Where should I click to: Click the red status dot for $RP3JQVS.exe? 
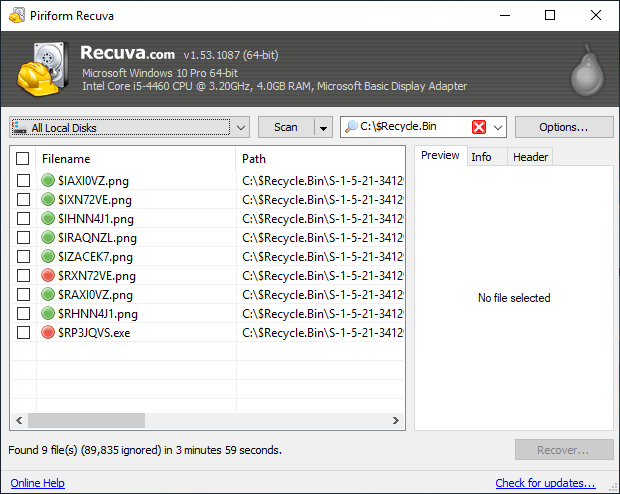tap(48, 332)
